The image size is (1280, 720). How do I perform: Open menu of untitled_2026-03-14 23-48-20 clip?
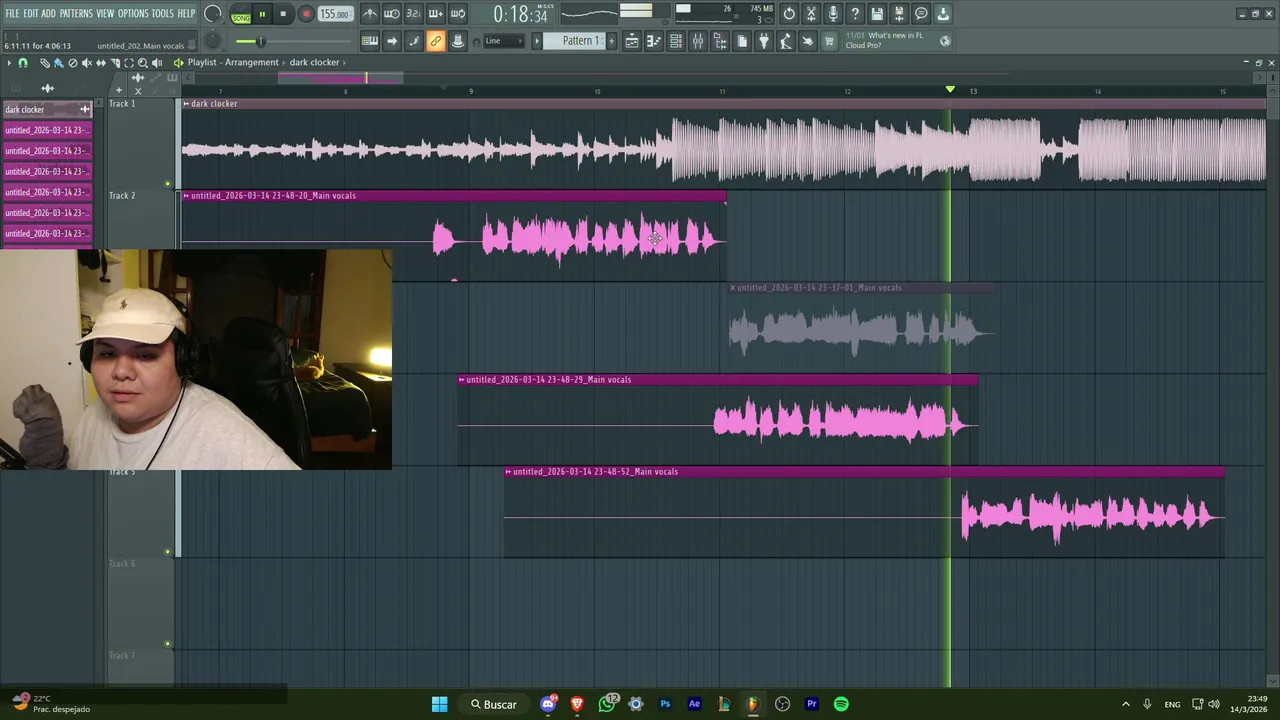point(186,196)
